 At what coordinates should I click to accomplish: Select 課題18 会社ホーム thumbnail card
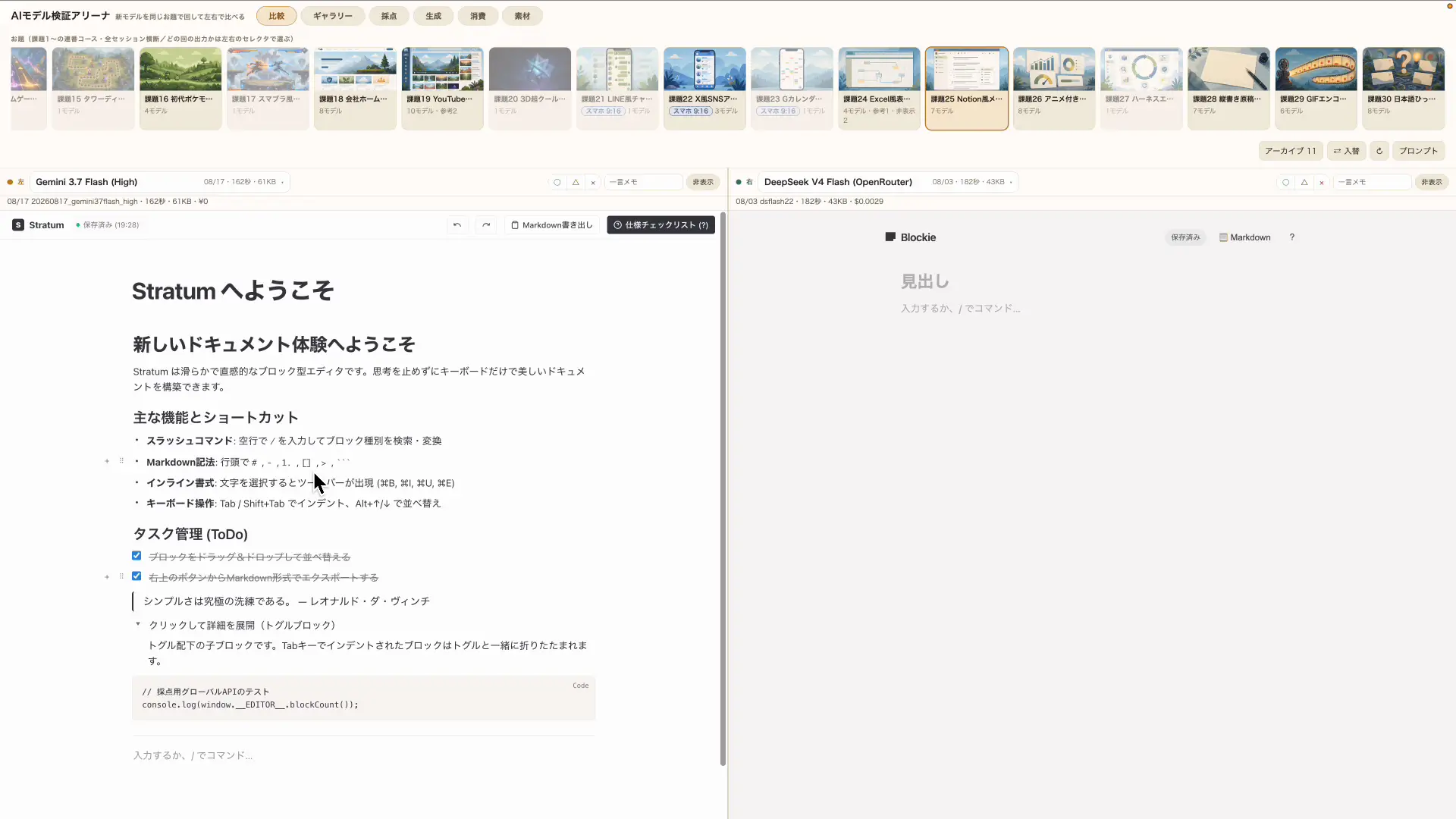pos(355,88)
